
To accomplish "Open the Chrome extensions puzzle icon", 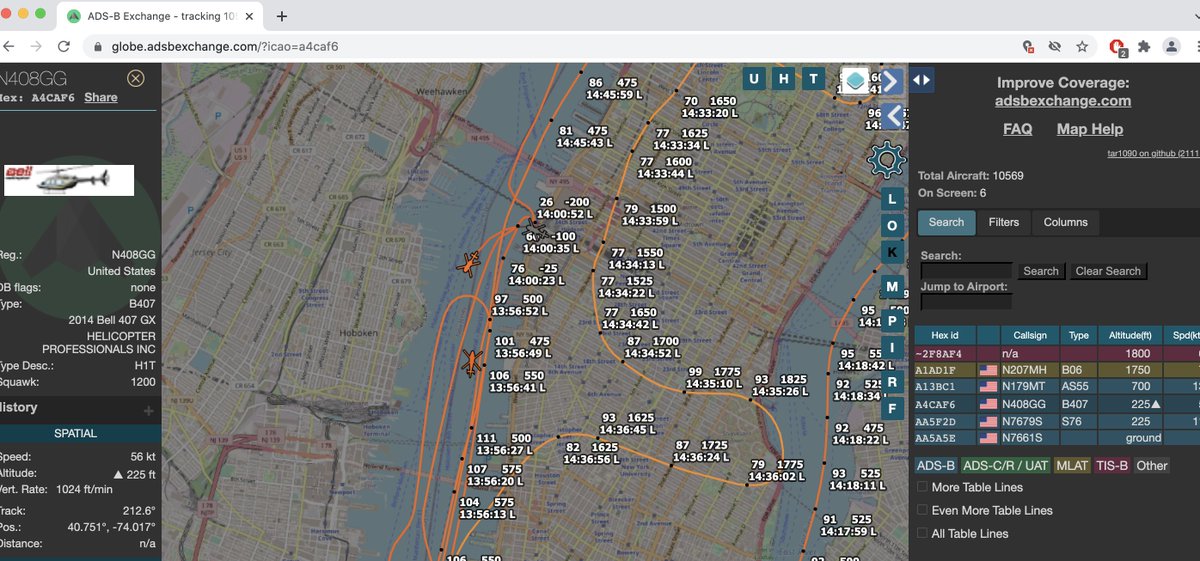I will pos(1144,46).
